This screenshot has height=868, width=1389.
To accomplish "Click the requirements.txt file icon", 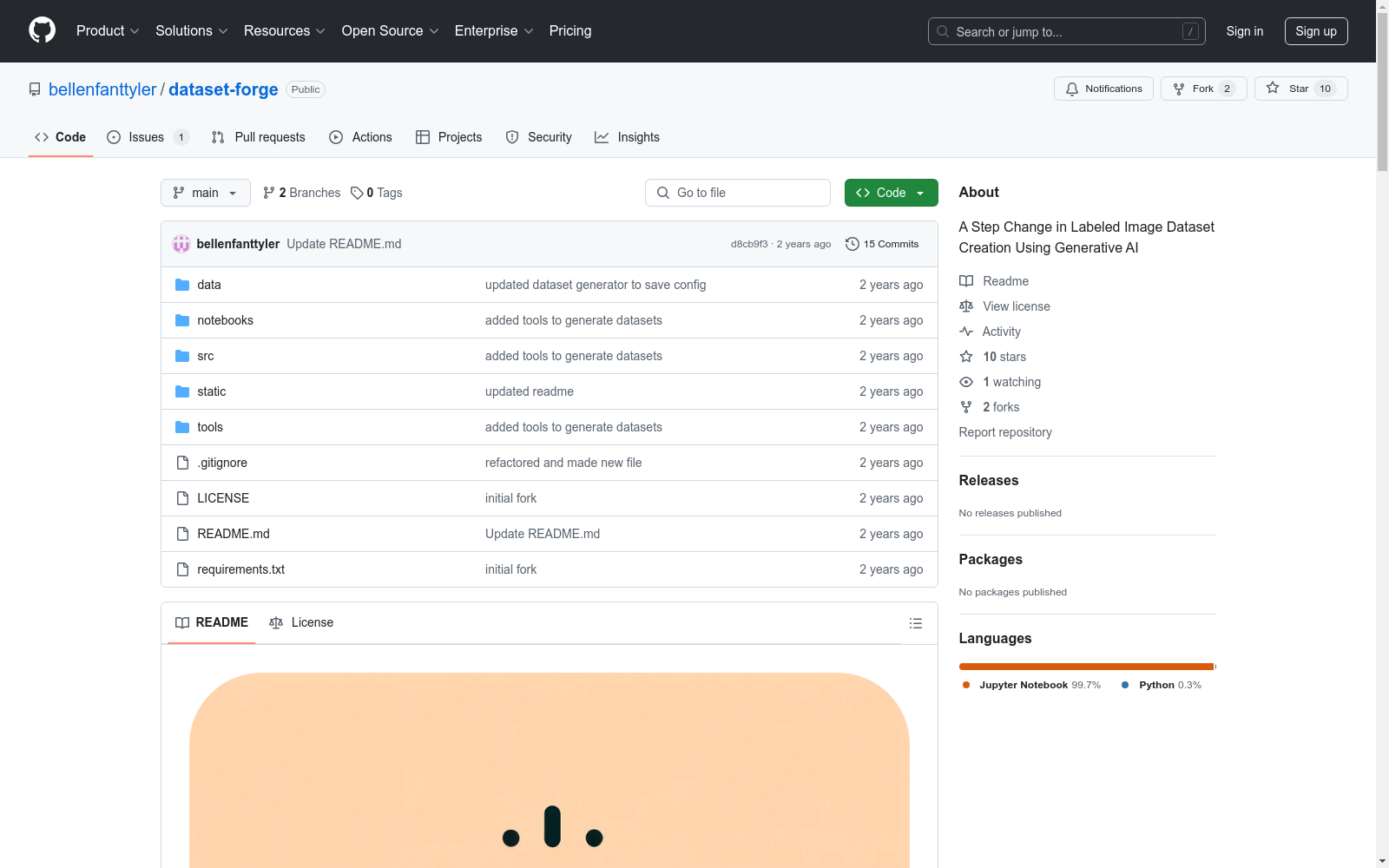I will coord(182,569).
